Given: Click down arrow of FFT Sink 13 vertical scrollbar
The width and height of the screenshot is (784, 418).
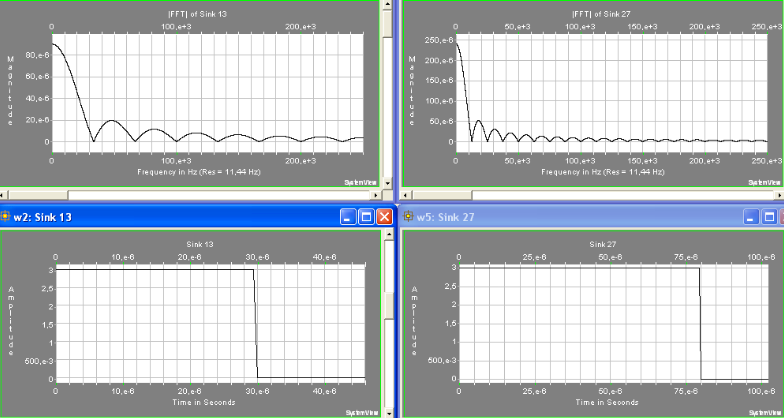Looking at the screenshot, I should [x=387, y=184].
